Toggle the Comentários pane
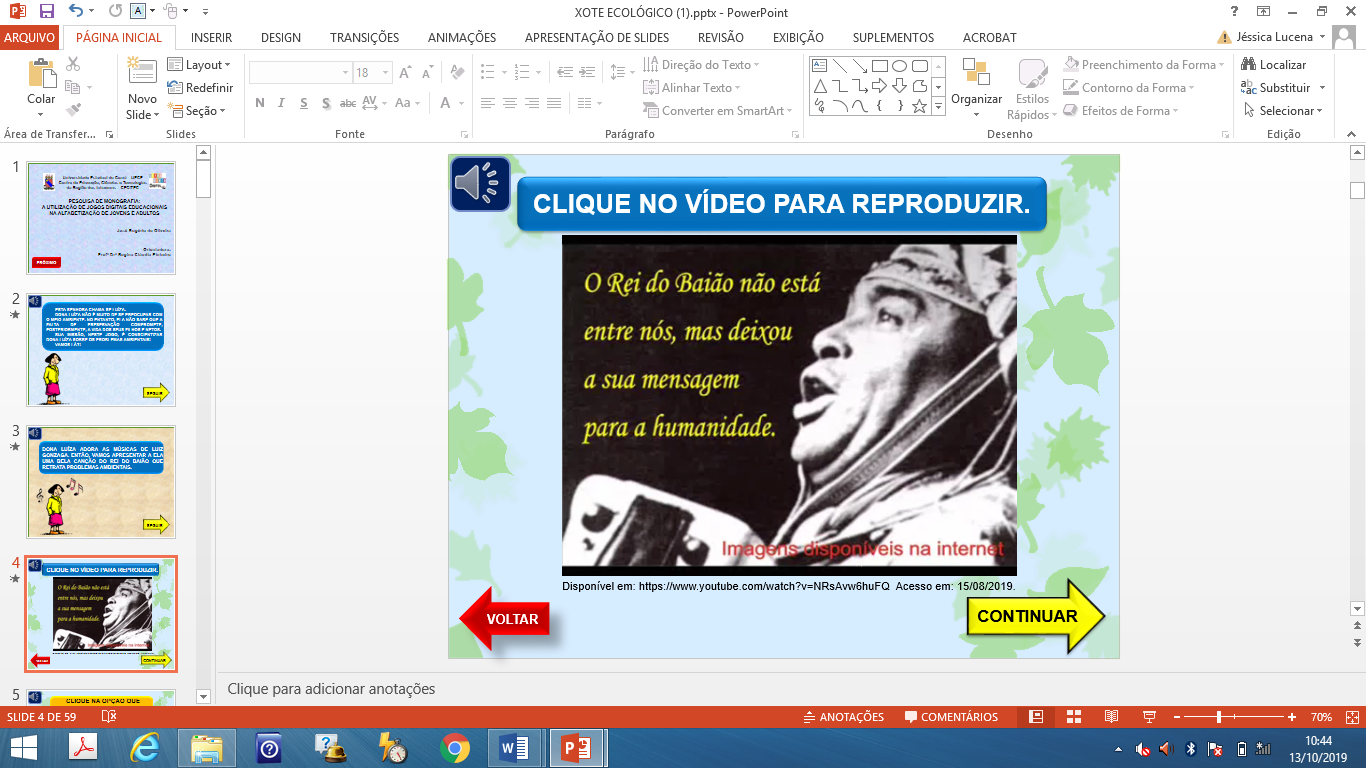This screenshot has height=768, width=1366. [x=951, y=717]
